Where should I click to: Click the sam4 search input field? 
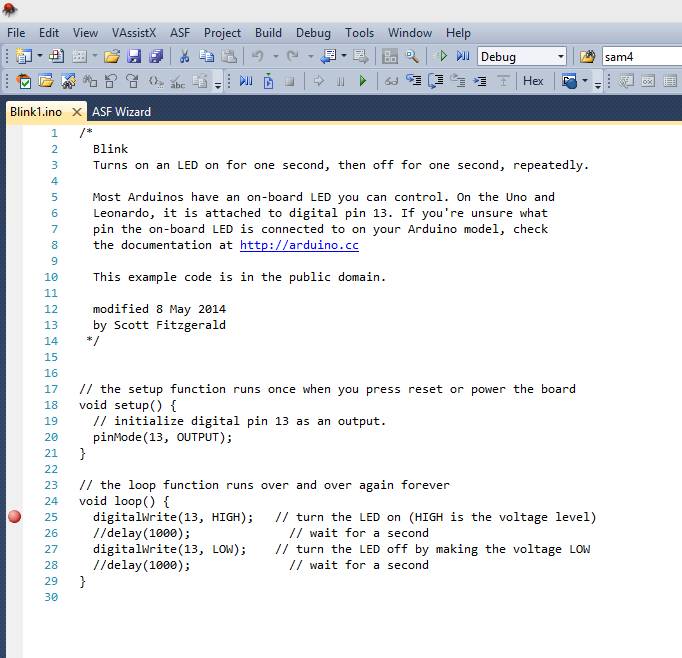point(642,57)
